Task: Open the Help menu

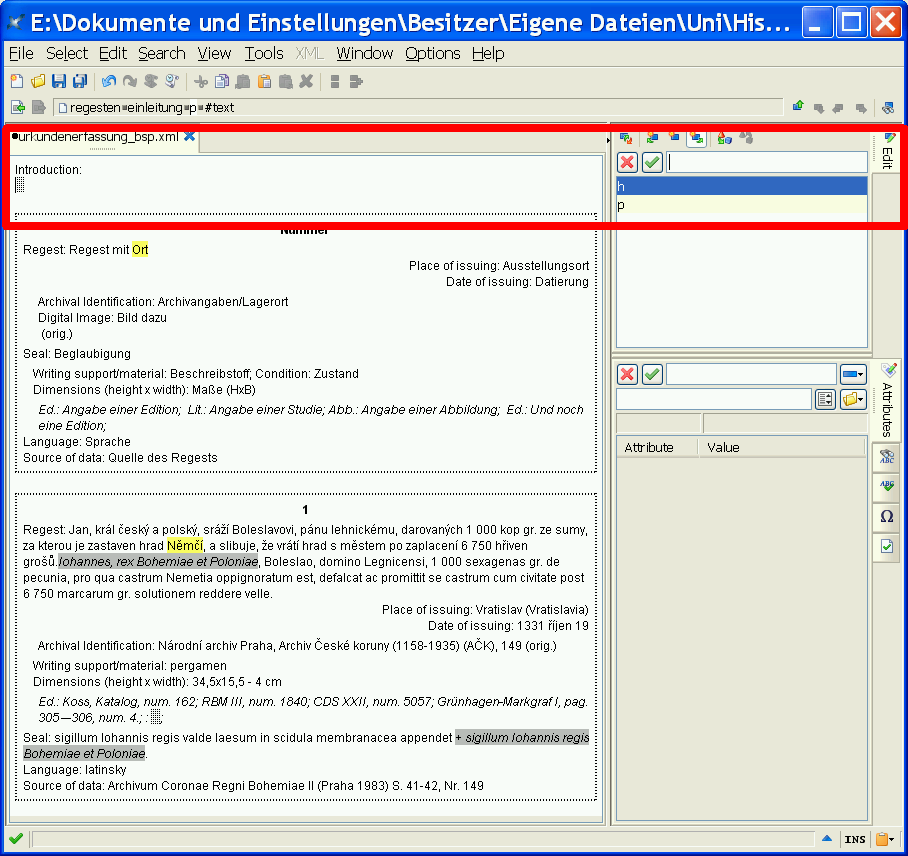Action: tap(488, 53)
